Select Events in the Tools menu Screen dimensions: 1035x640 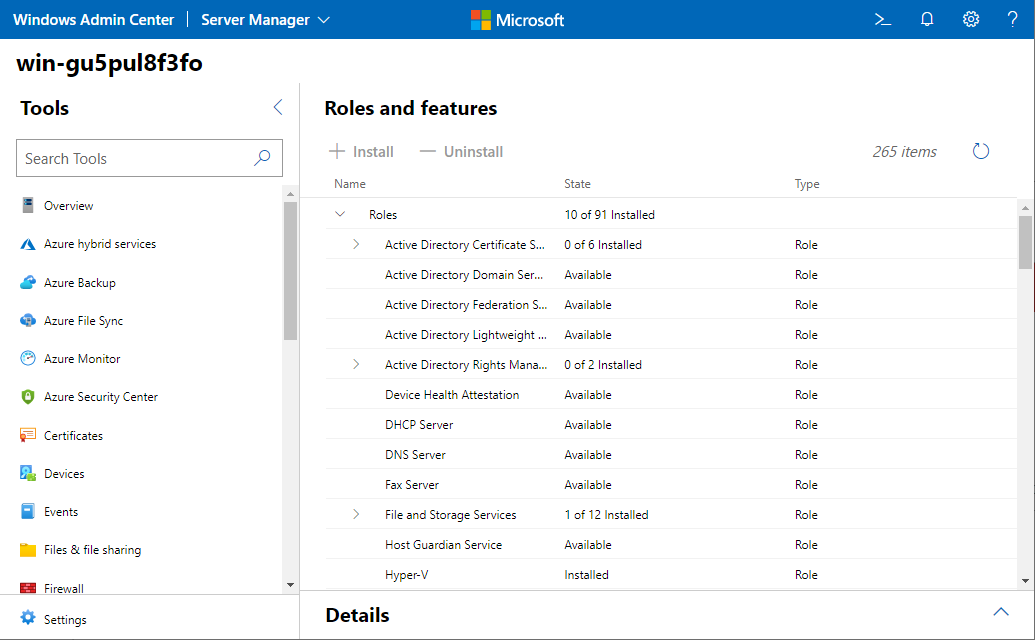click(61, 512)
